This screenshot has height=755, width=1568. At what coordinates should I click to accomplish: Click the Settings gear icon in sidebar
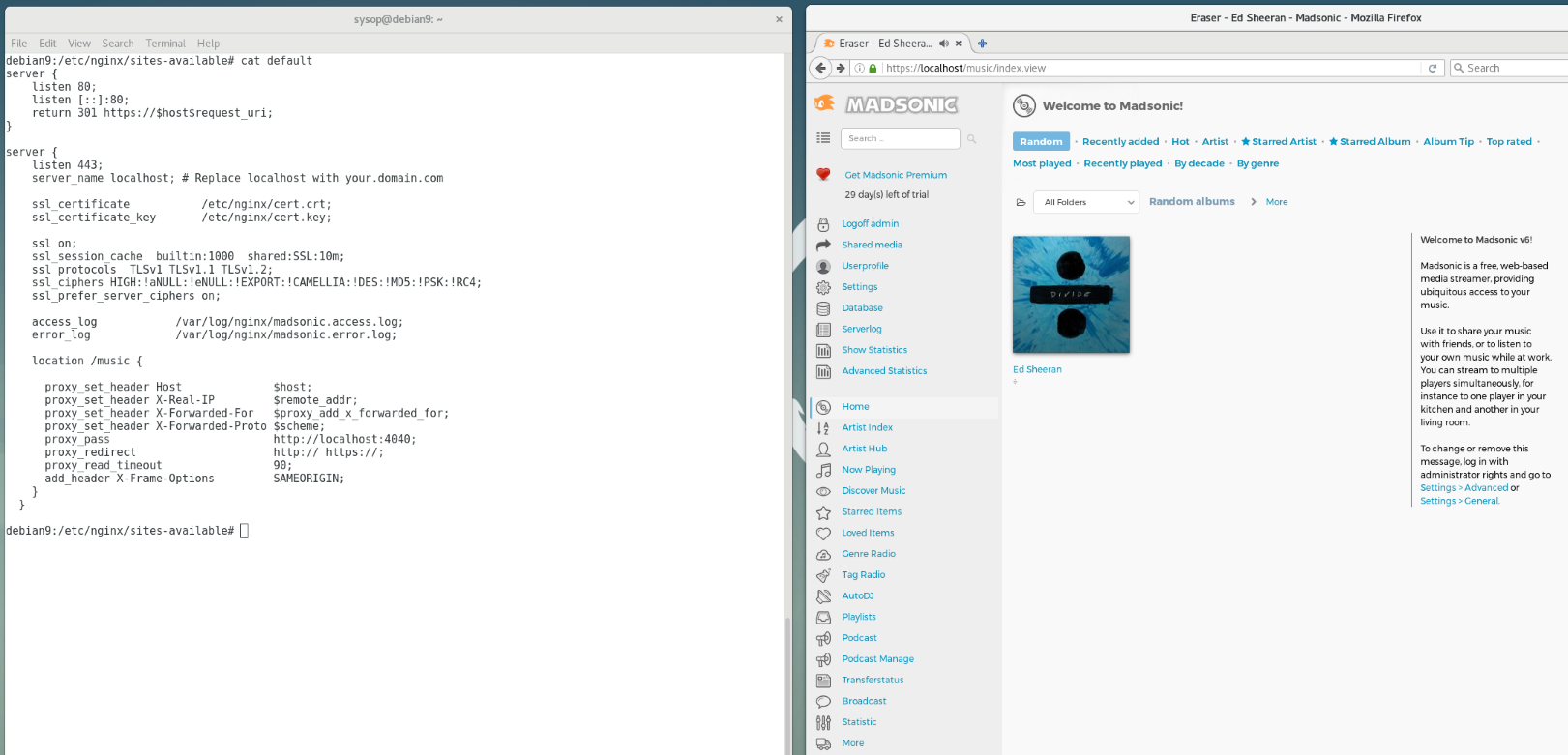[823, 287]
